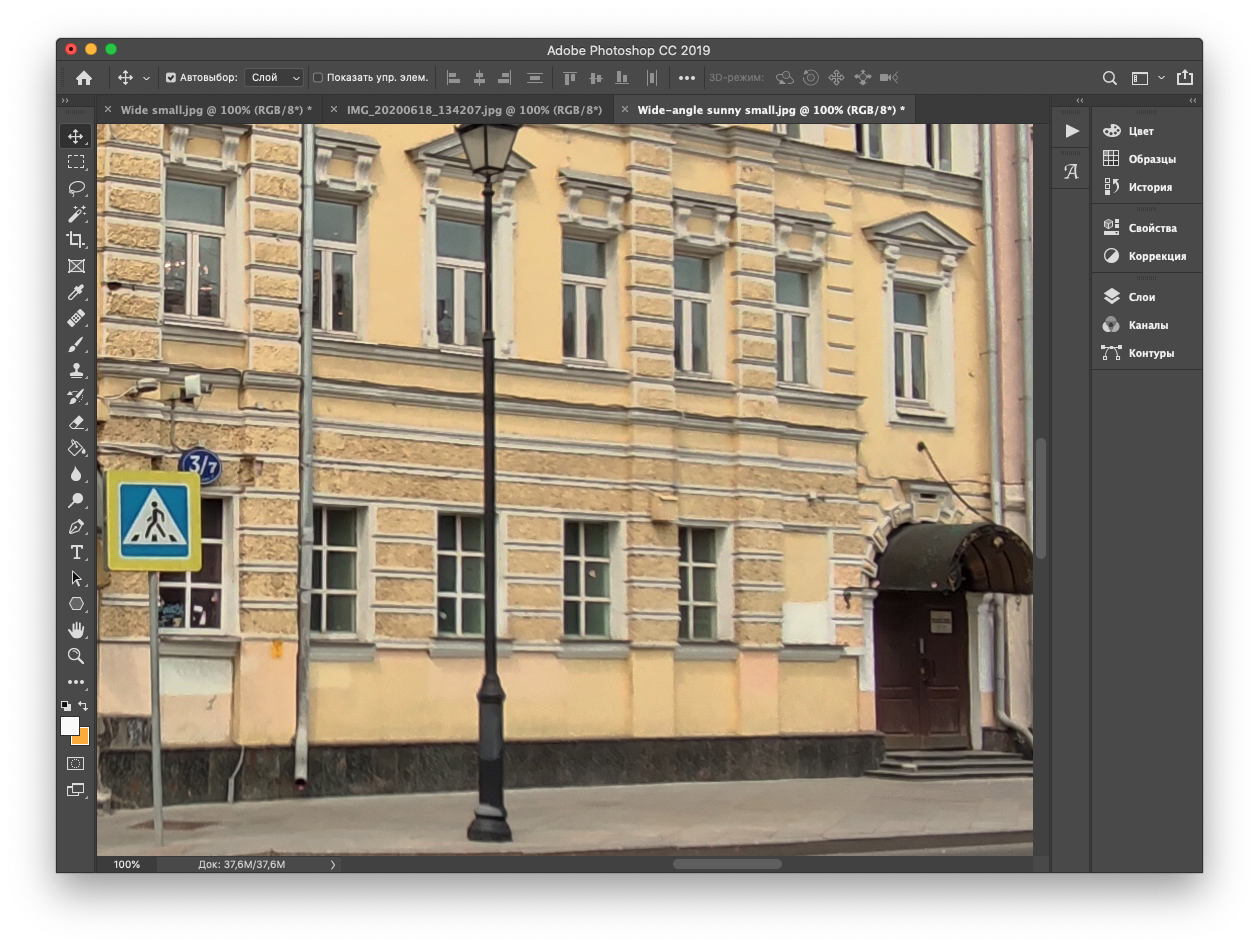Viewport: 1259px width, 947px height.
Task: Select the Horizontal Type tool
Action: point(76,552)
